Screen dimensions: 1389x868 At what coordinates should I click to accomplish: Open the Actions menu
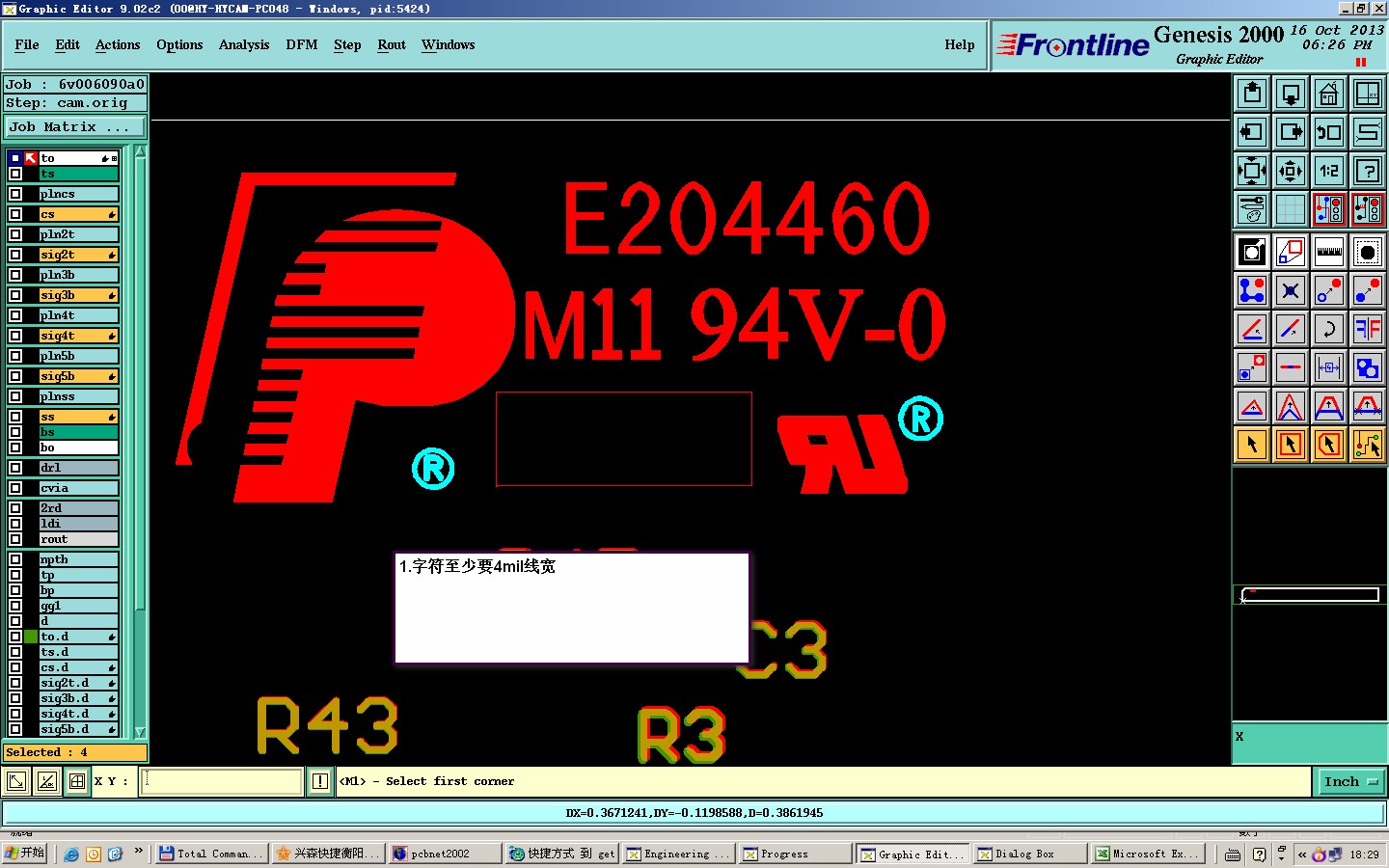coord(118,44)
